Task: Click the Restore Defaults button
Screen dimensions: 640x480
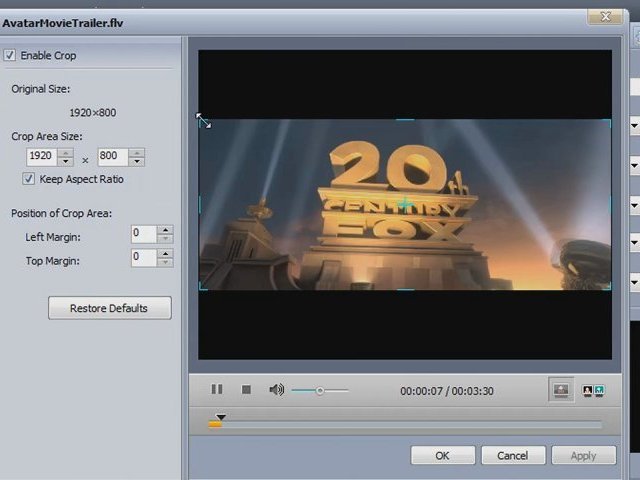Action: (109, 308)
